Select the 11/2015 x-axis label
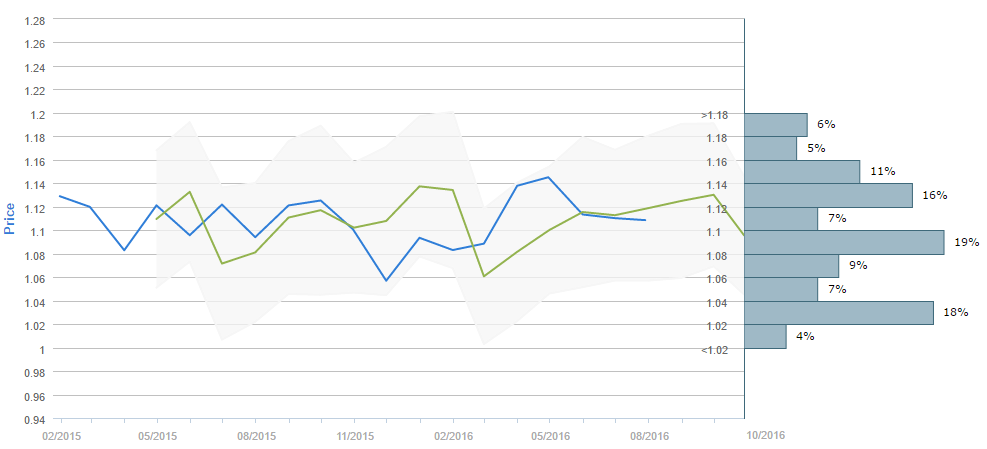 click(x=354, y=436)
